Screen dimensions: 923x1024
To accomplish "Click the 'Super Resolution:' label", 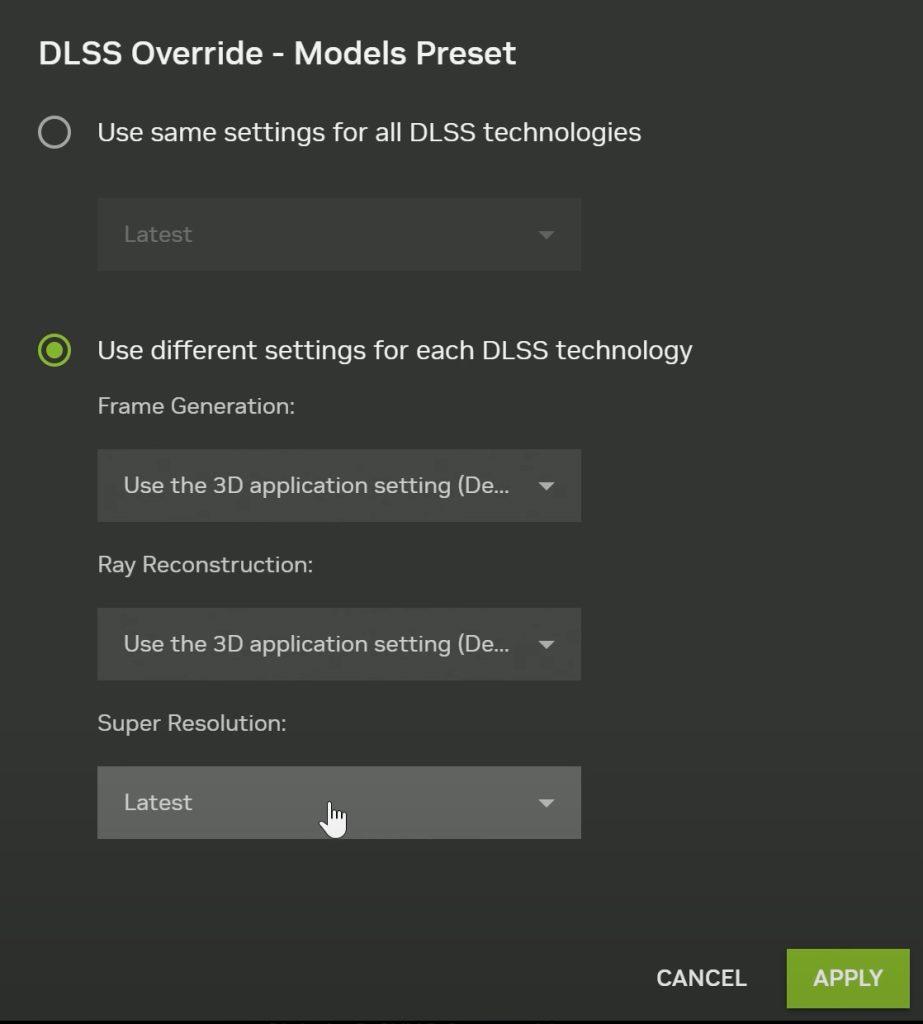I will click(192, 724).
